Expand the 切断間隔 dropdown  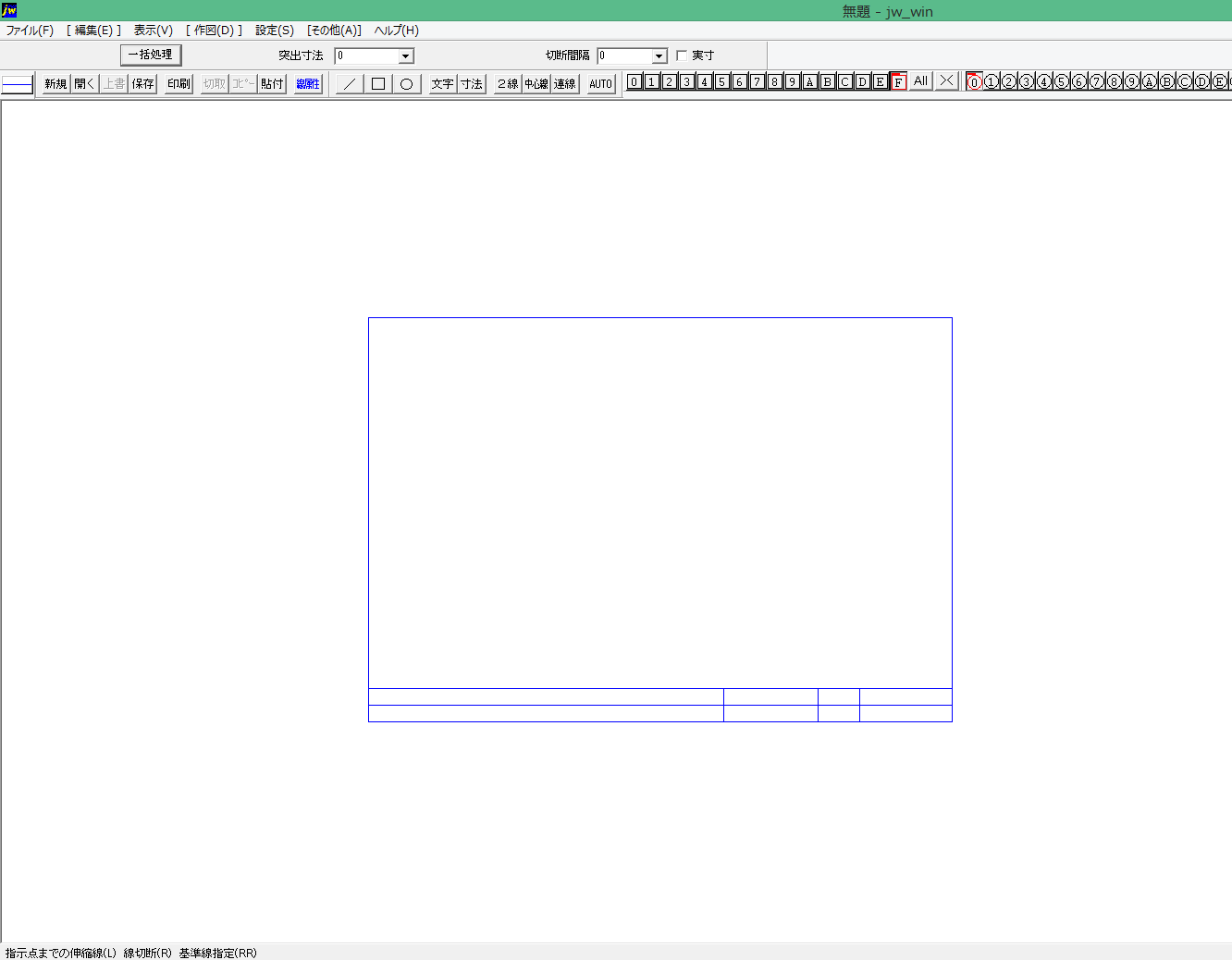(x=659, y=56)
